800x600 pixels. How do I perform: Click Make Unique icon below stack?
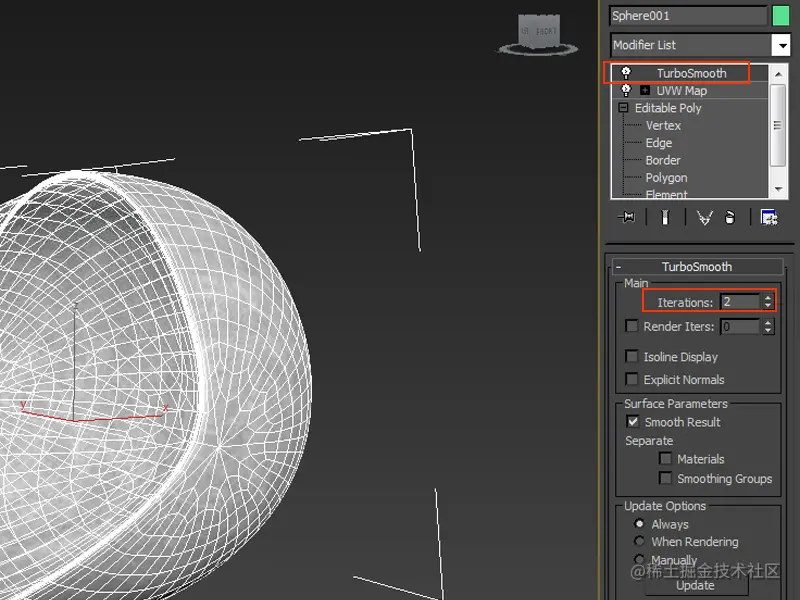tap(705, 218)
